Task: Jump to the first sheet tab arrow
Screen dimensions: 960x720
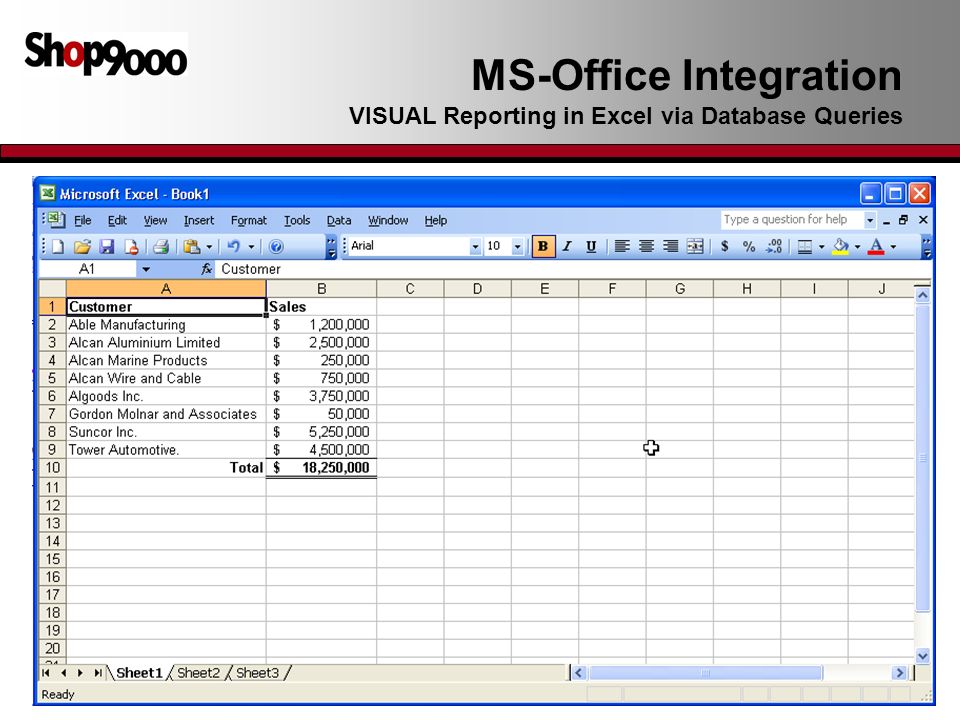Action: [46, 673]
